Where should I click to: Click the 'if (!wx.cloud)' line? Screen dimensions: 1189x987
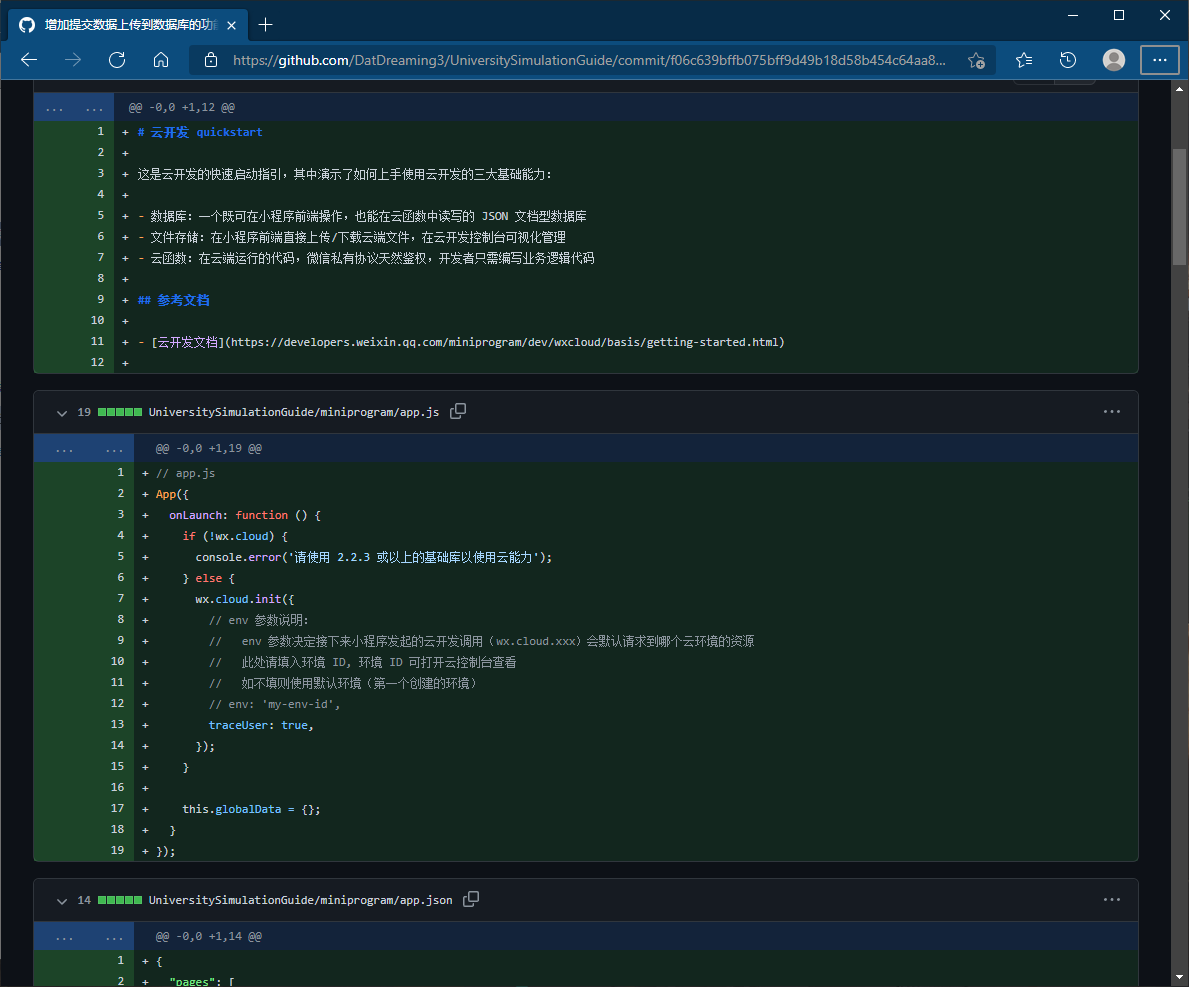(235, 537)
